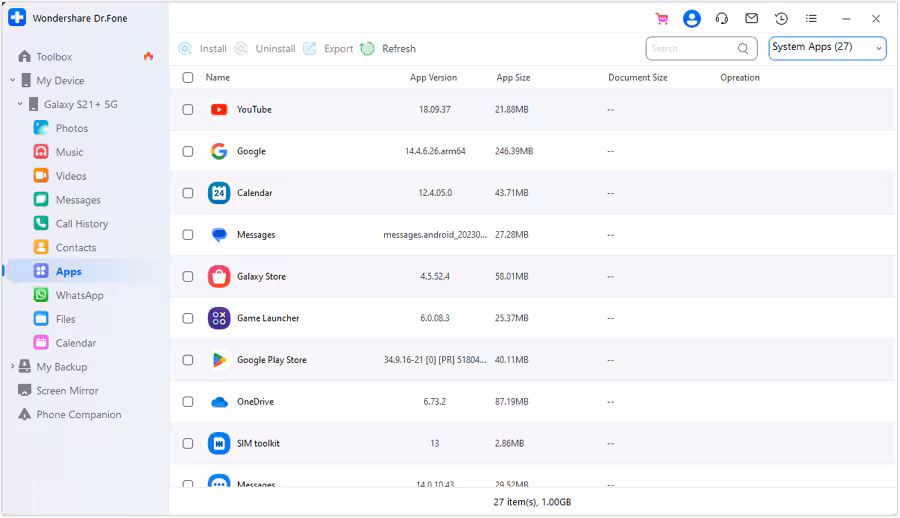This screenshot has width=900, height=518.
Task: Check the Calendar row checkbox
Action: [x=188, y=193]
